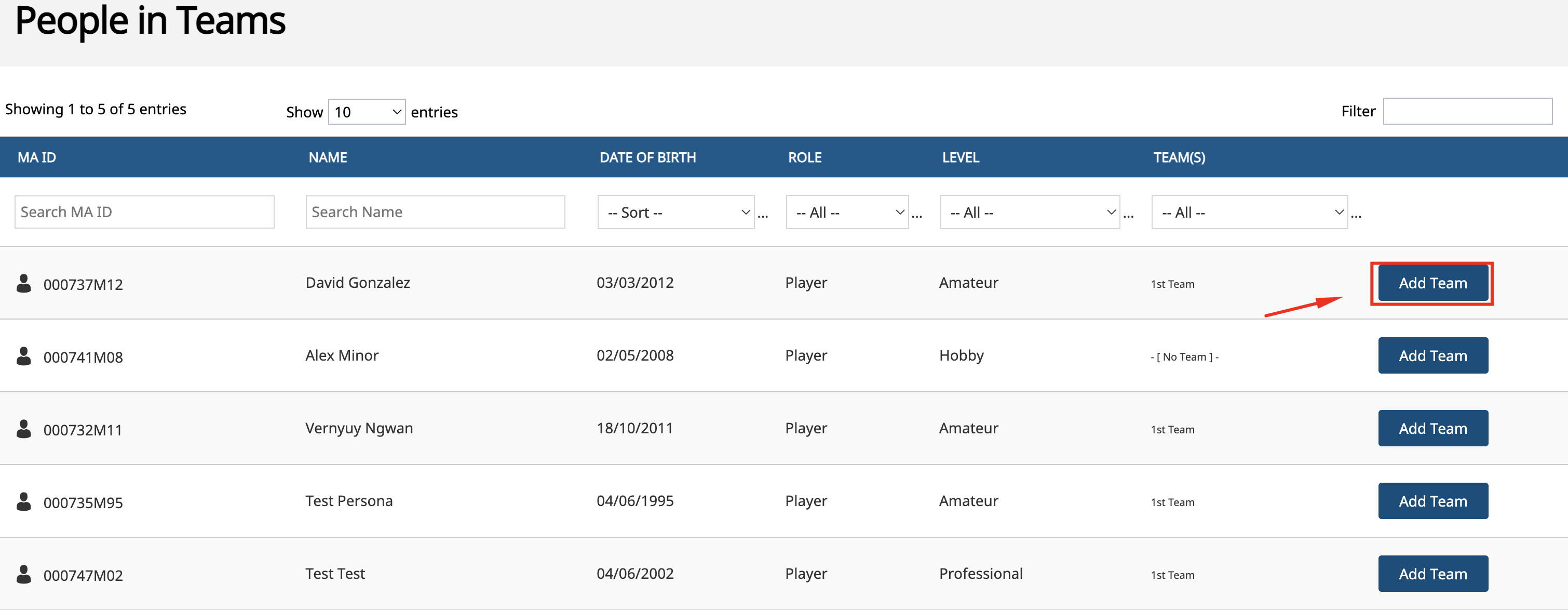The height and width of the screenshot is (610, 1568).
Task: Add a team for Alex Minor
Action: [x=1432, y=356]
